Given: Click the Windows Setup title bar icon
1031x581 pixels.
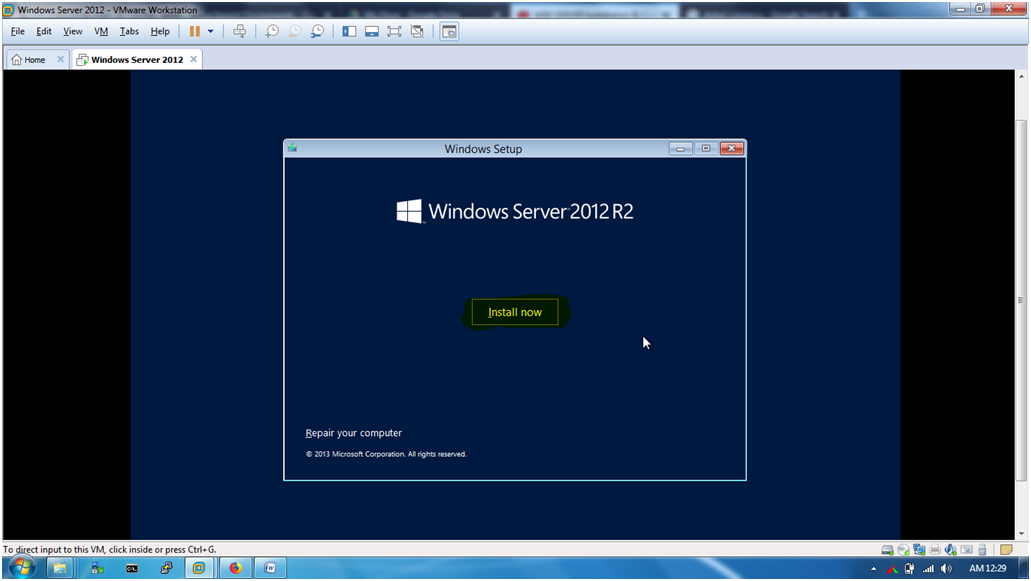Looking at the screenshot, I should [293, 149].
